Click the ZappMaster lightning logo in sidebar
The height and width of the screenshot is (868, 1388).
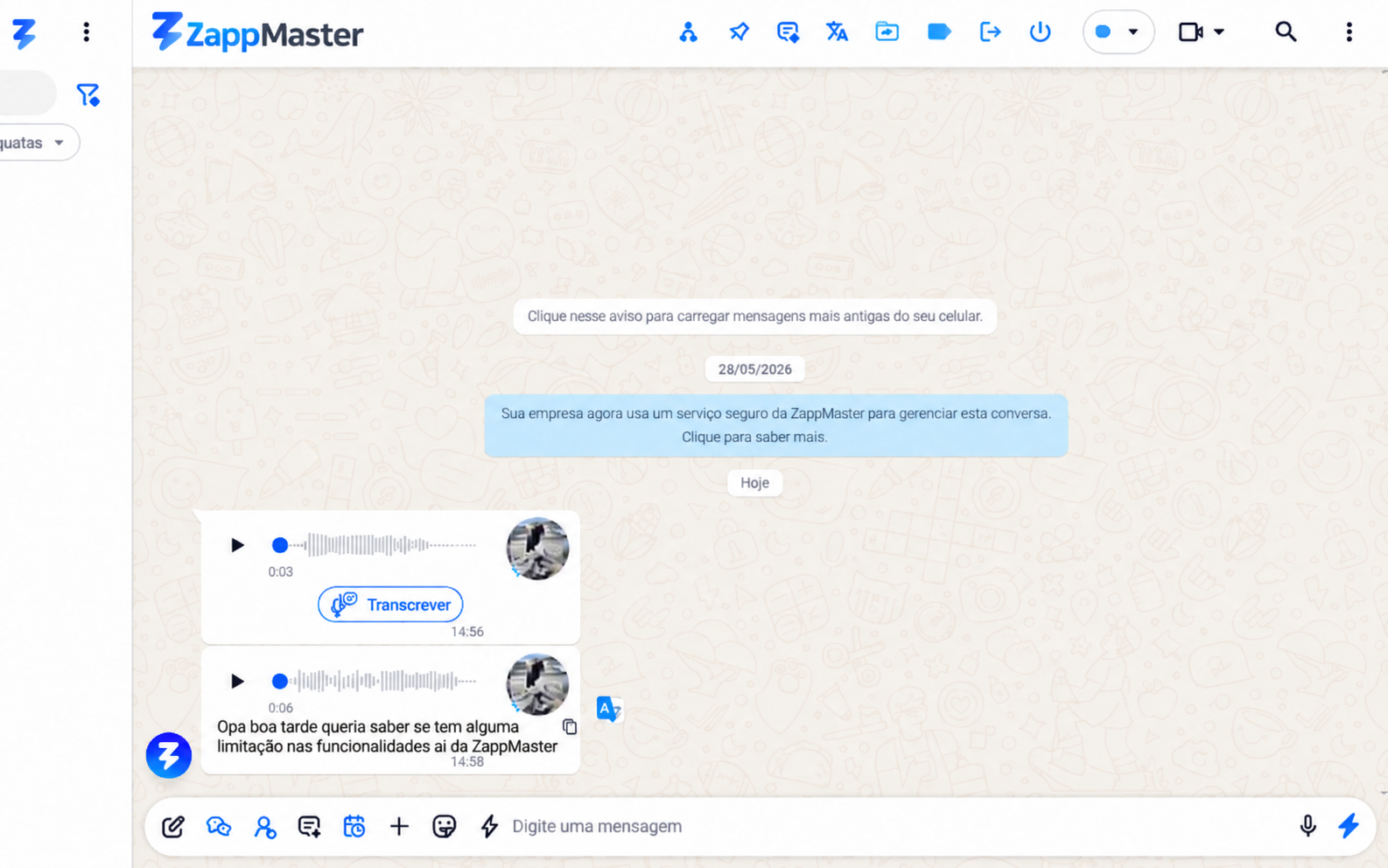pyautogui.click(x=24, y=33)
